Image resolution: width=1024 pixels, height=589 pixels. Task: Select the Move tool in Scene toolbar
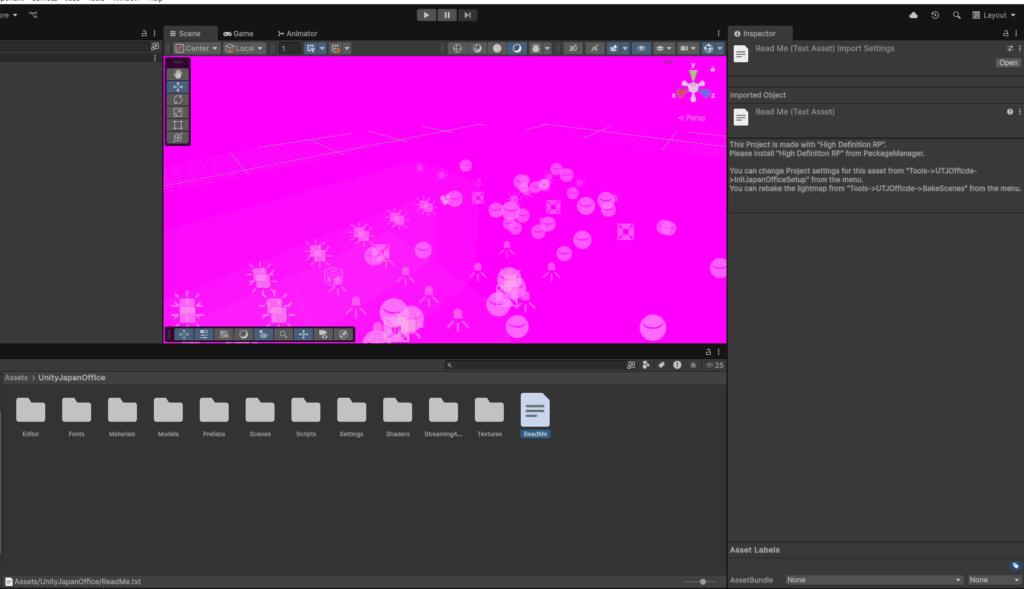178,87
